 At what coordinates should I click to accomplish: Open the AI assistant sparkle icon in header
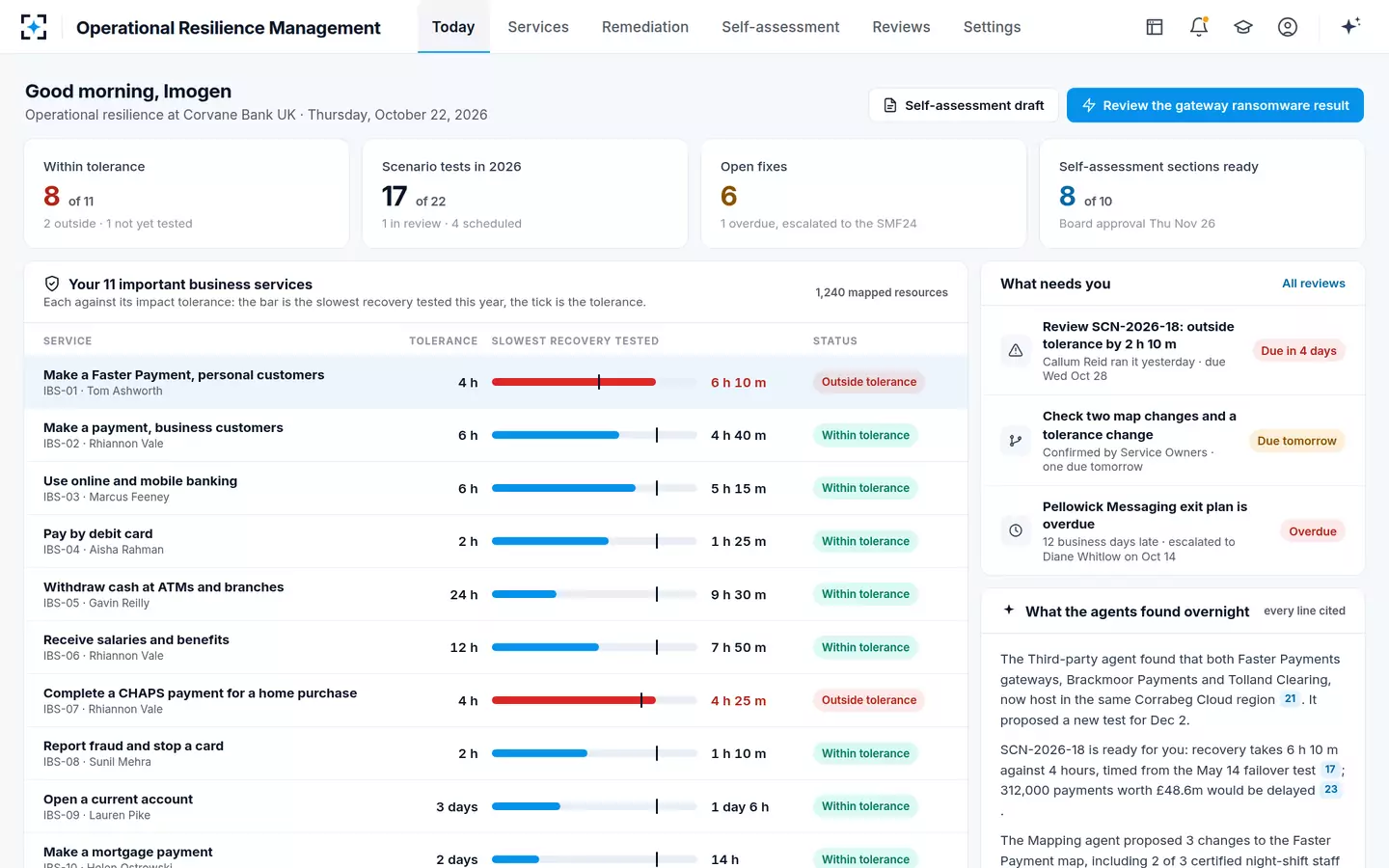(x=1350, y=26)
